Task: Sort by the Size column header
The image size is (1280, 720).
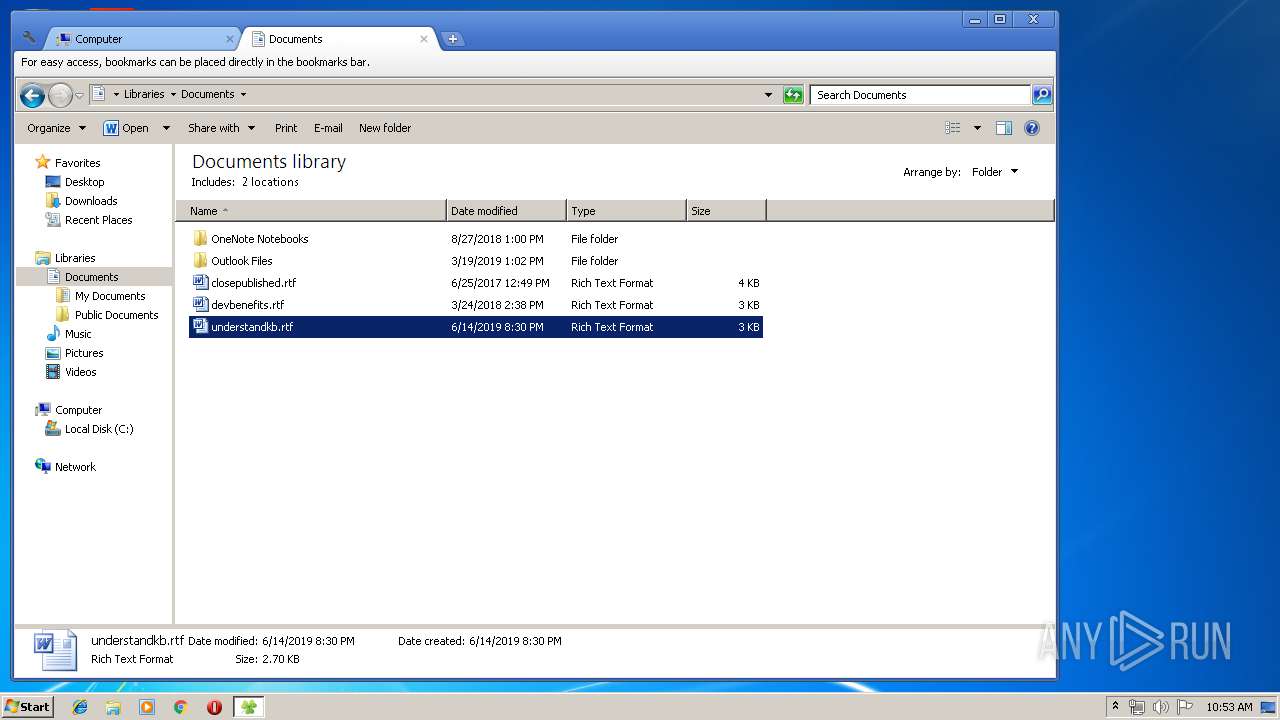Action: [x=726, y=211]
